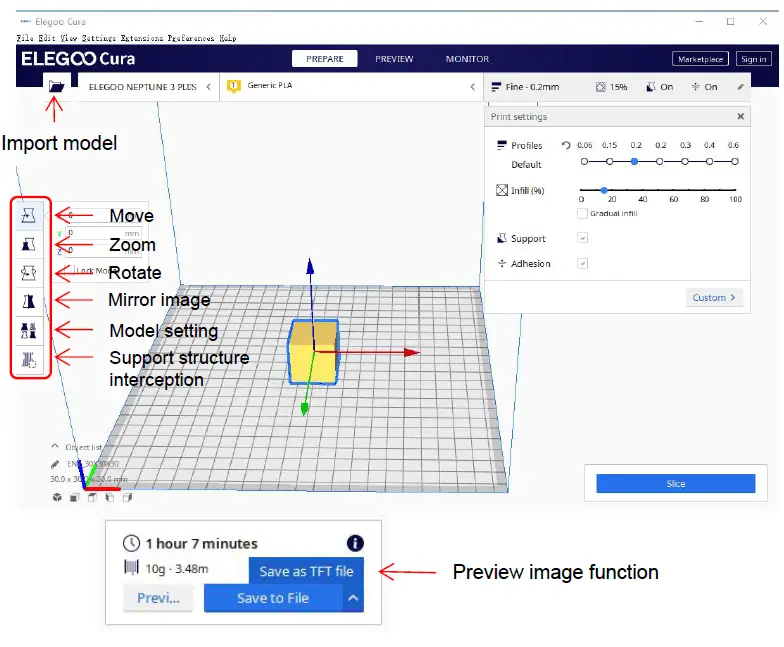The height and width of the screenshot is (647, 784).
Task: Click the pencil icon beside object name
Action: [x=55, y=464]
